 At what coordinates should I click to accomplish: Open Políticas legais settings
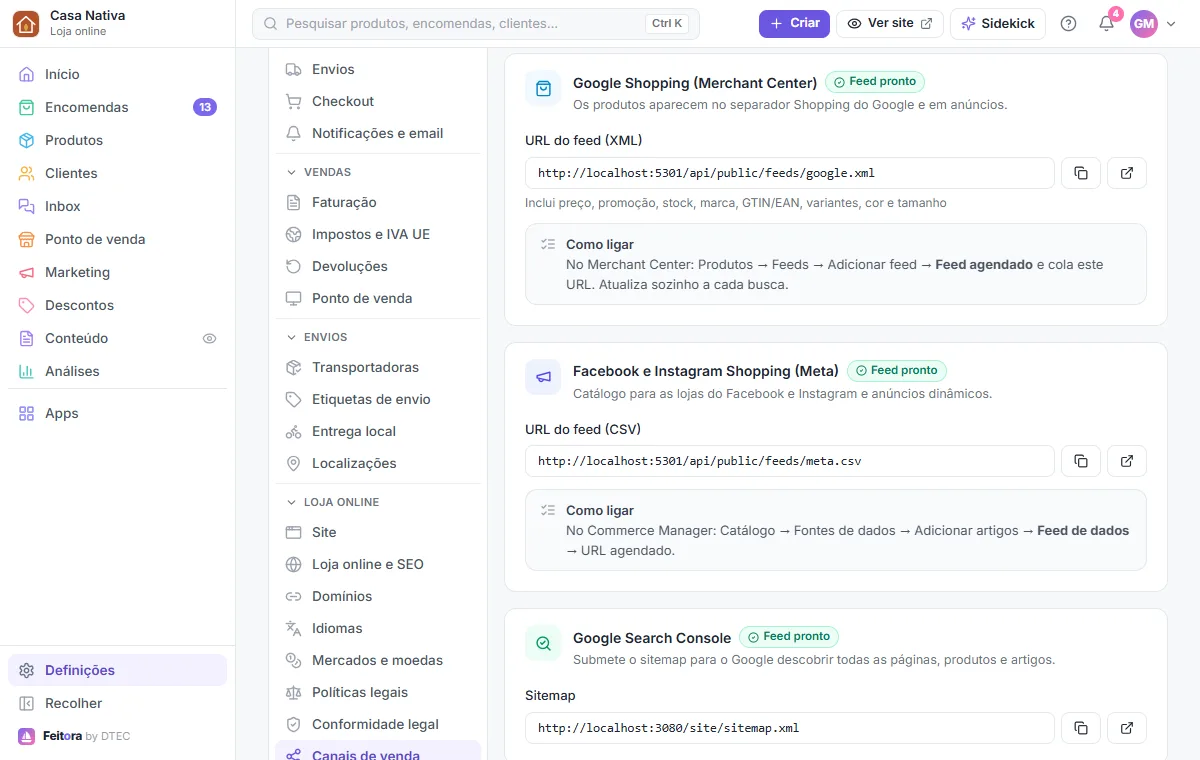378,692
